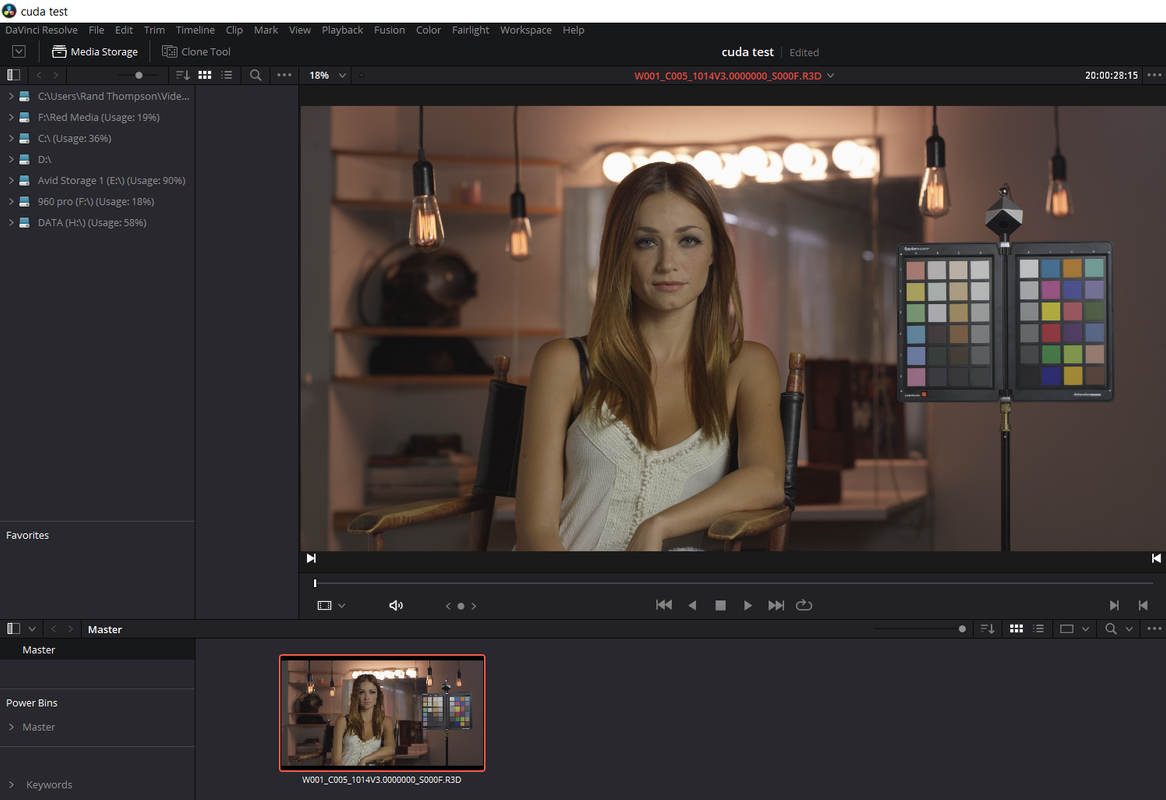This screenshot has width=1166, height=800.
Task: Select the W001_C005 R3D clip thumbnail
Action: point(382,713)
